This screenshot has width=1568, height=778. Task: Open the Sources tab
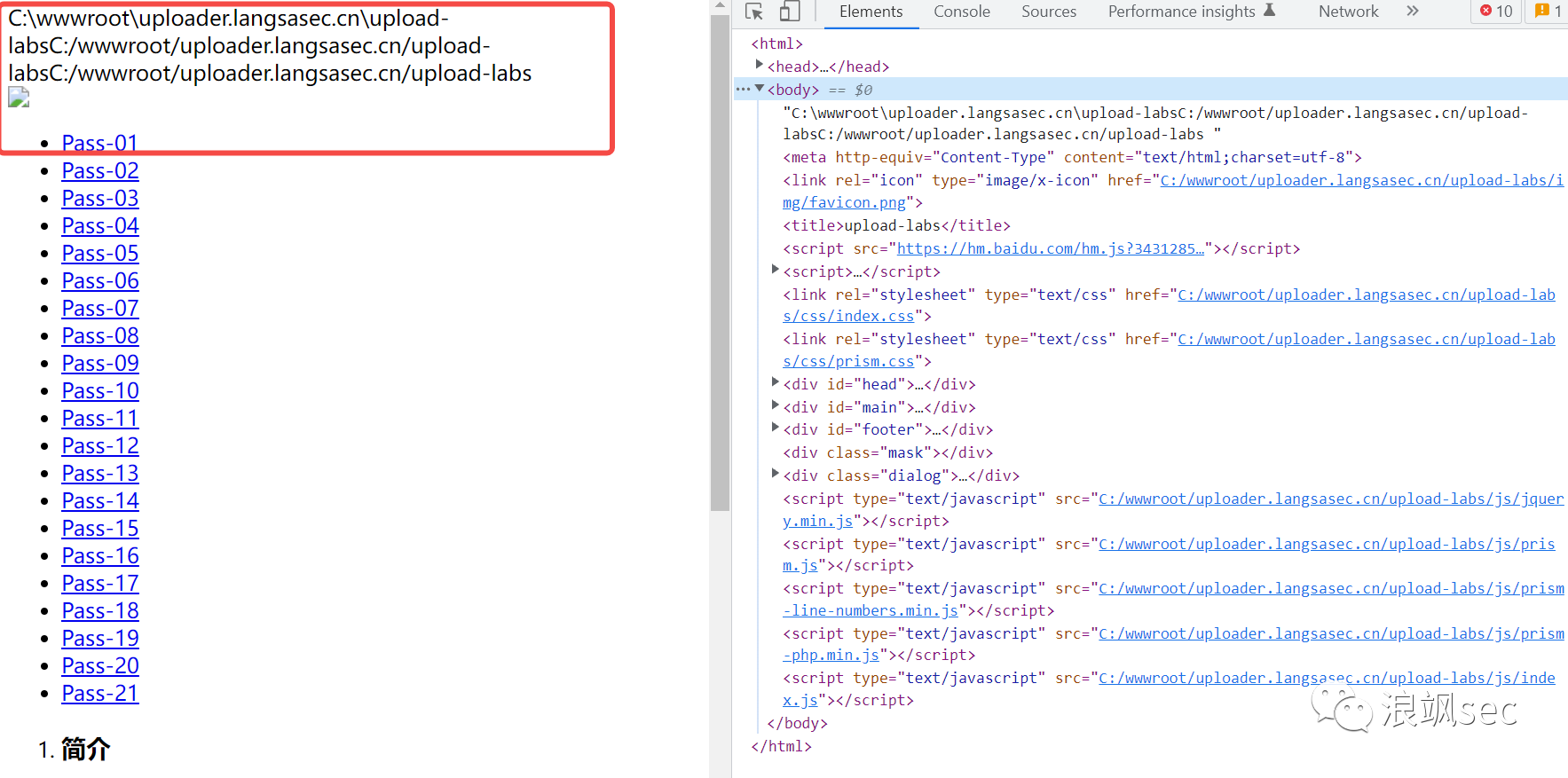pos(1048,12)
